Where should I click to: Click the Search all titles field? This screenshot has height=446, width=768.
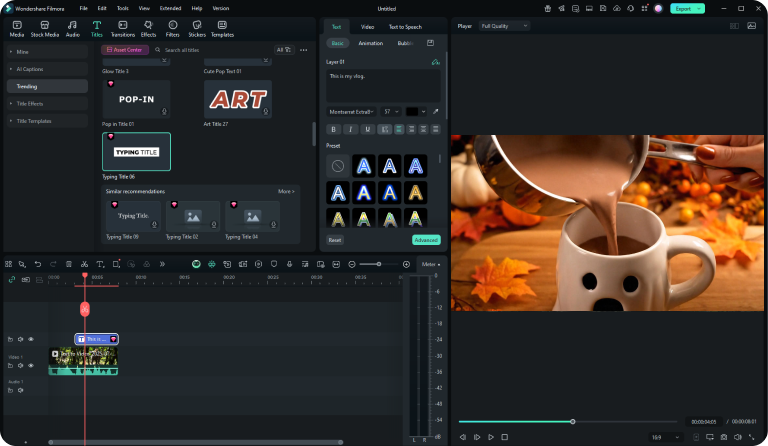coord(211,50)
